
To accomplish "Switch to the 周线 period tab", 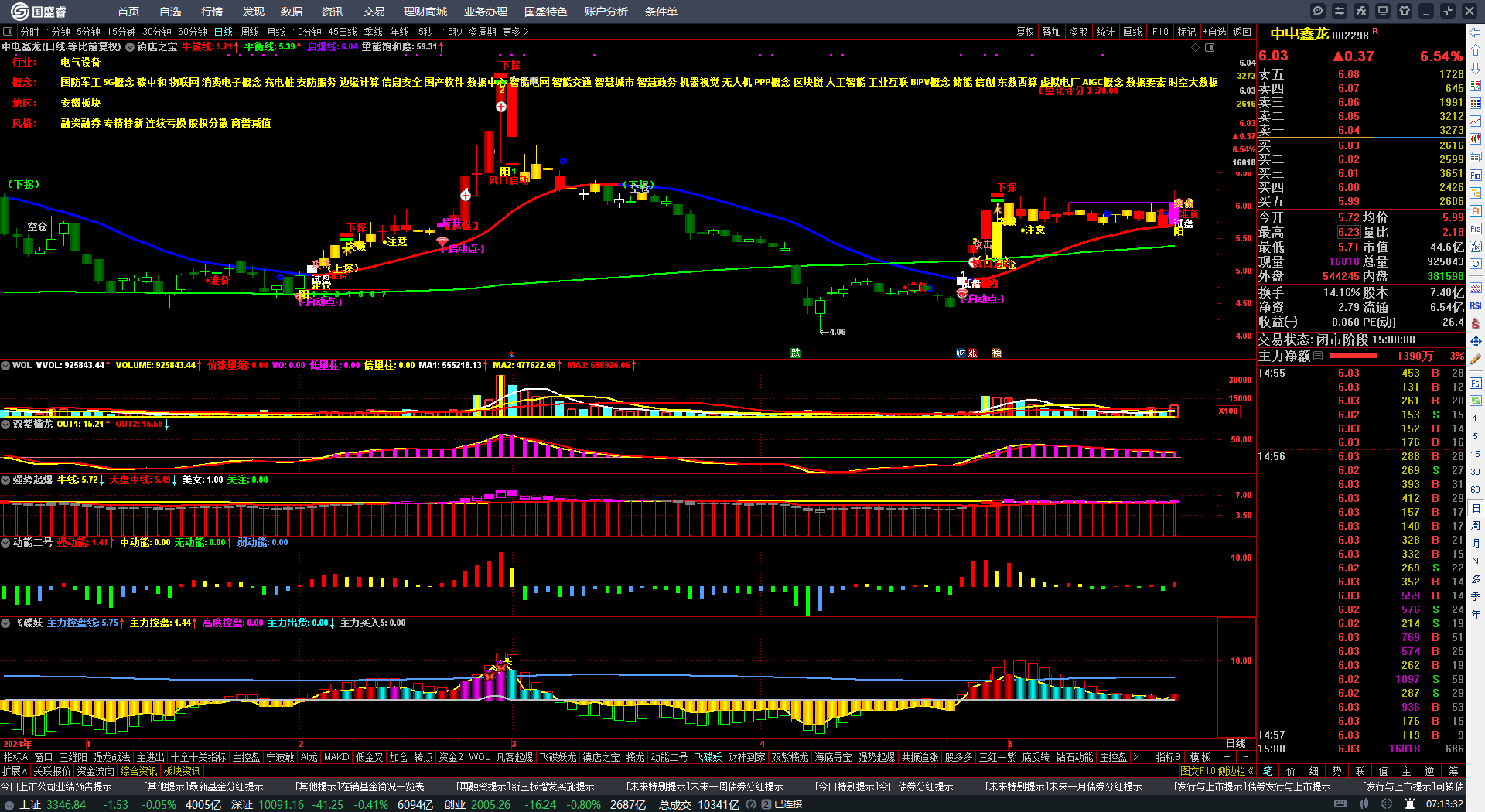I will [250, 32].
